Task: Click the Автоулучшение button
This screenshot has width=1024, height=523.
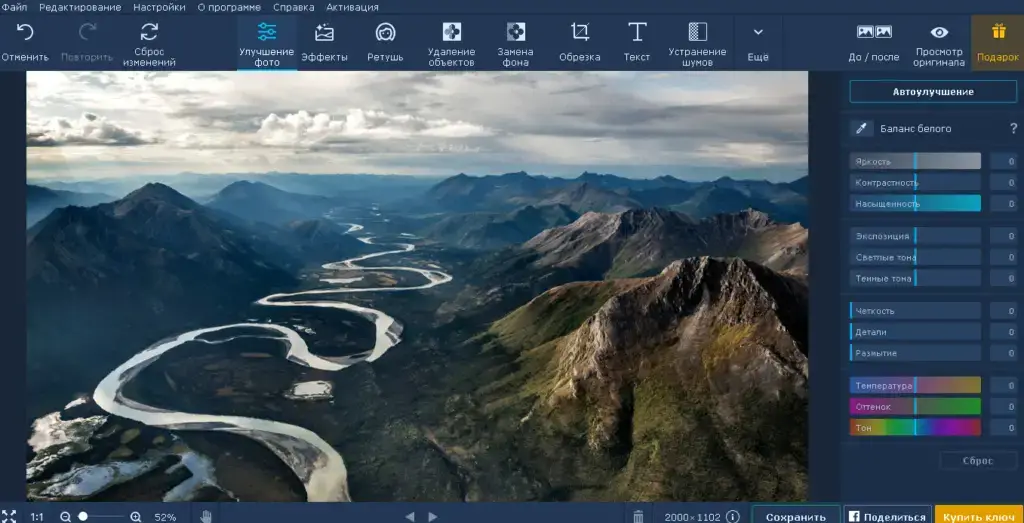Action: point(932,92)
